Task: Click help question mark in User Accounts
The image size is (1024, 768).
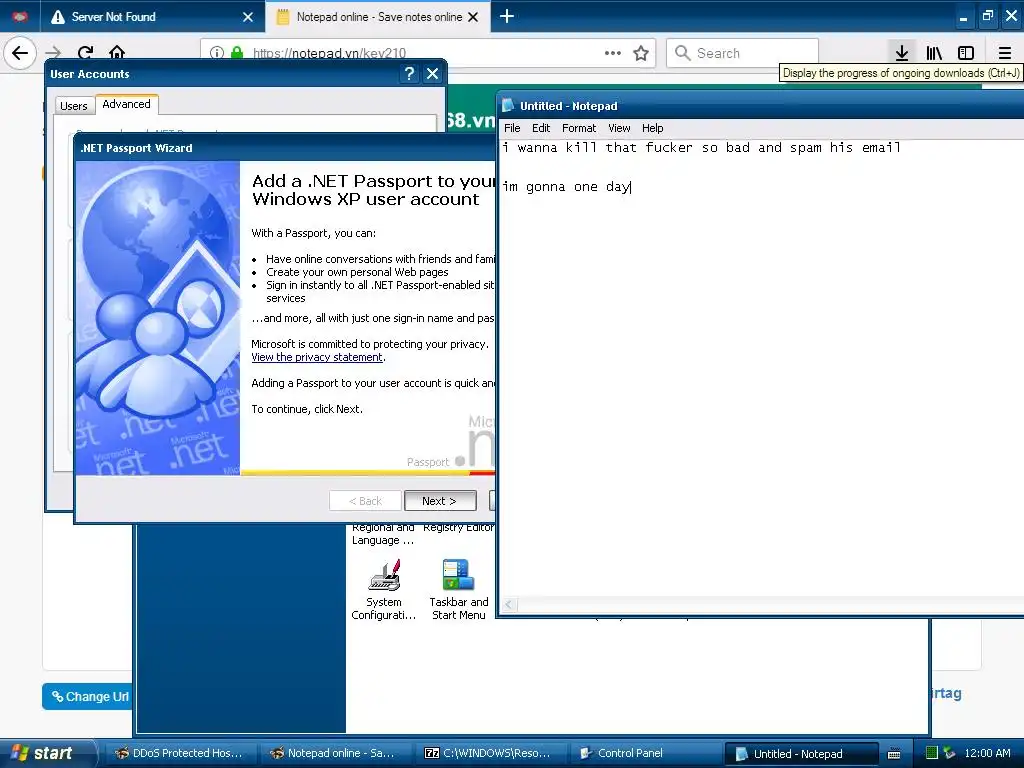Action: point(409,74)
